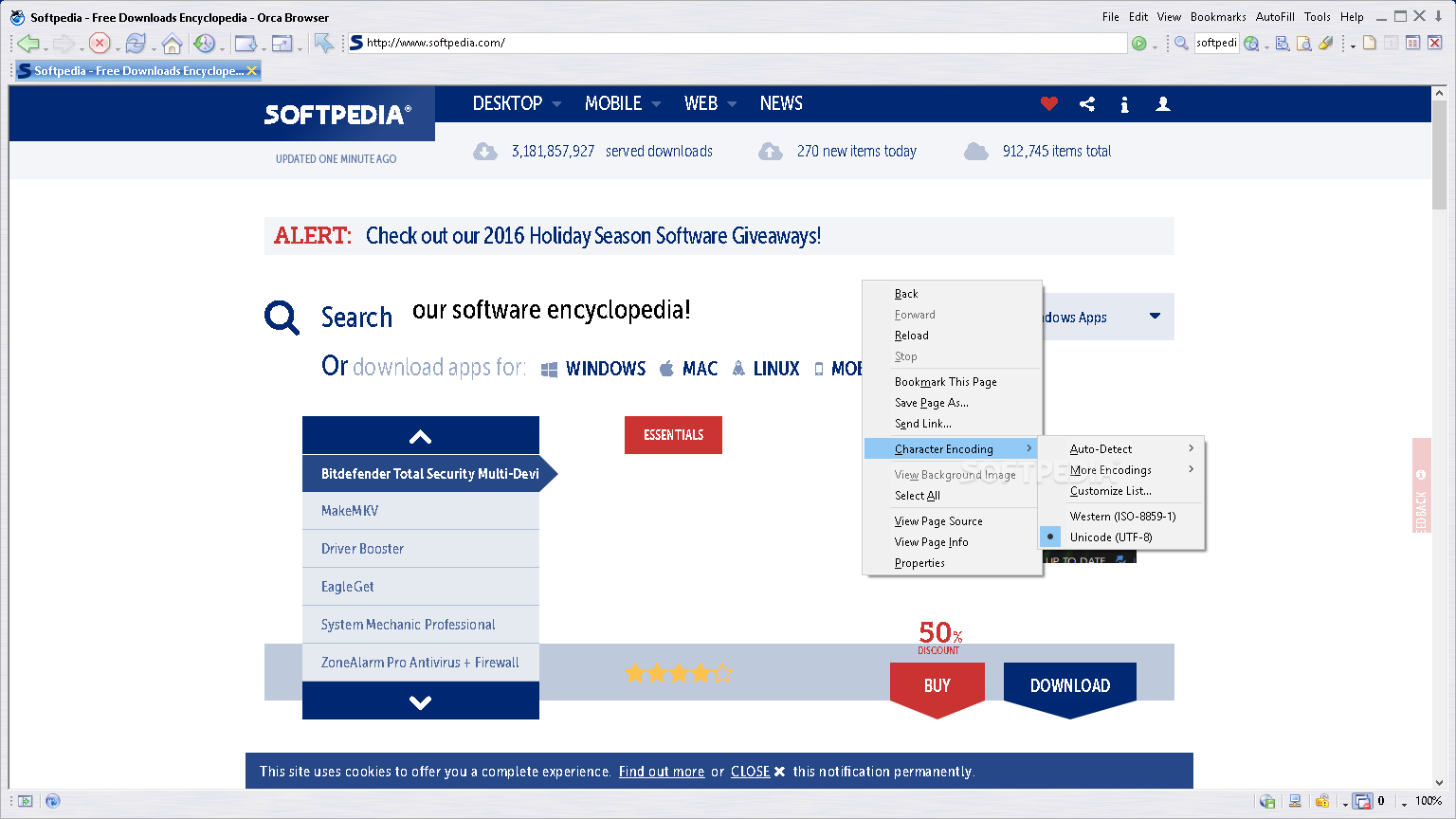Click the globe web search icon
The image size is (1456, 819).
[1251, 43]
